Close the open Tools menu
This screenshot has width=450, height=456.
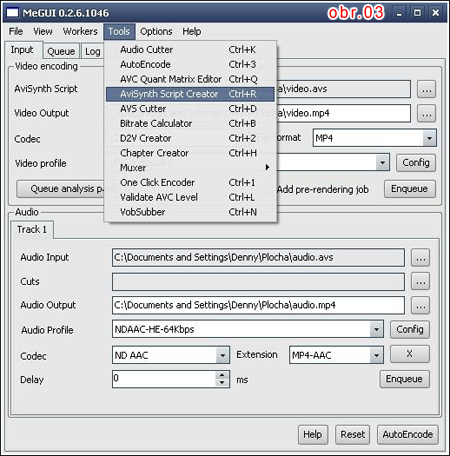click(119, 32)
